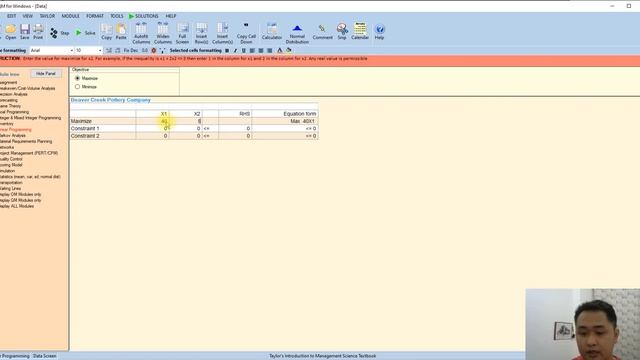640x360 pixels.
Task: Click the Equation form column header
Action: click(285, 114)
